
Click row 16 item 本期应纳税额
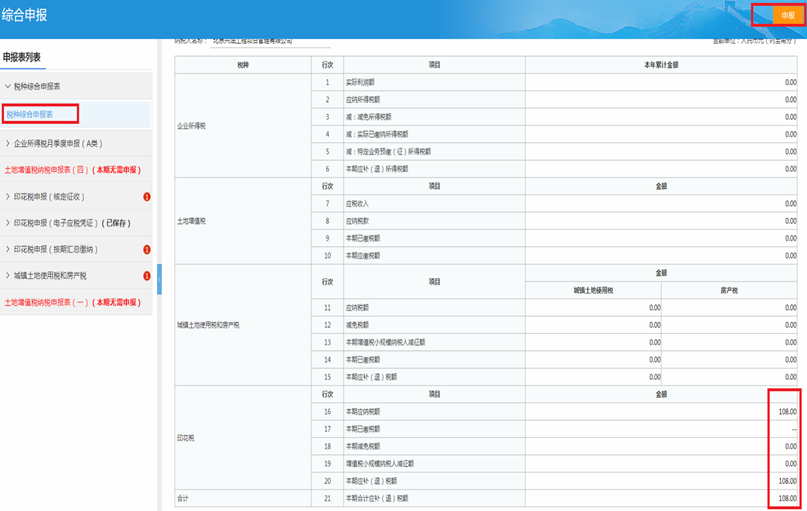pyautogui.click(x=363, y=412)
